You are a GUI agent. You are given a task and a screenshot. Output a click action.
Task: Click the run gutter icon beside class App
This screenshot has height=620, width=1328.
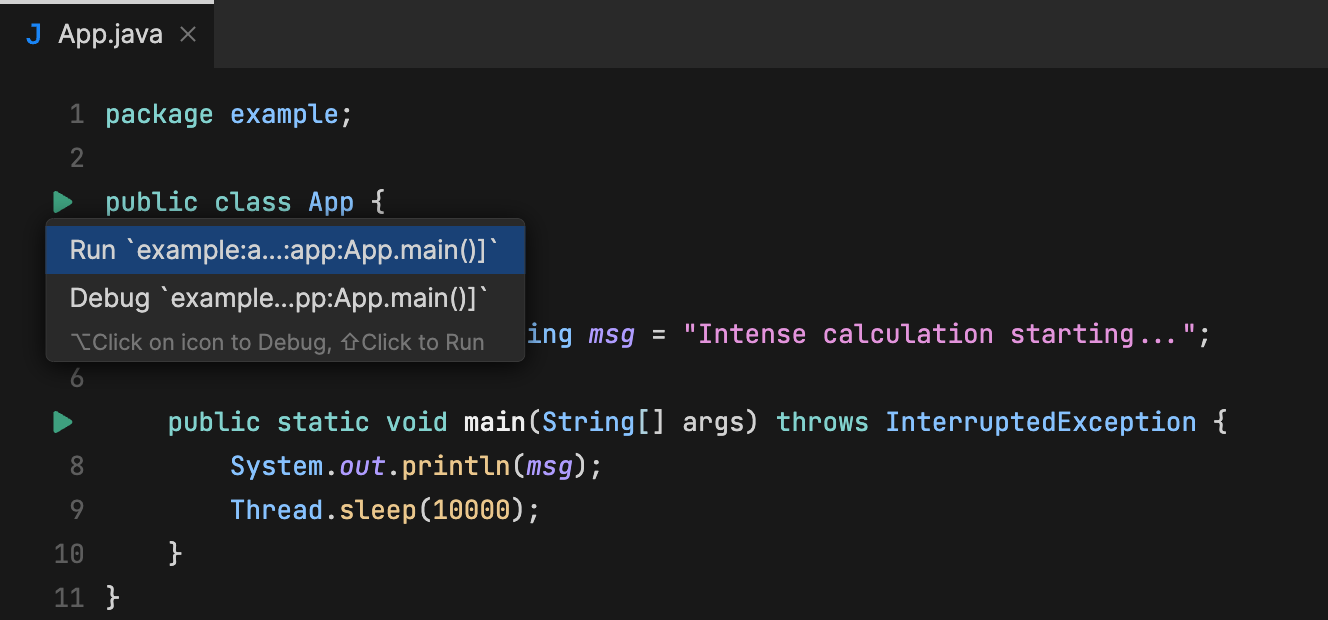(x=62, y=202)
